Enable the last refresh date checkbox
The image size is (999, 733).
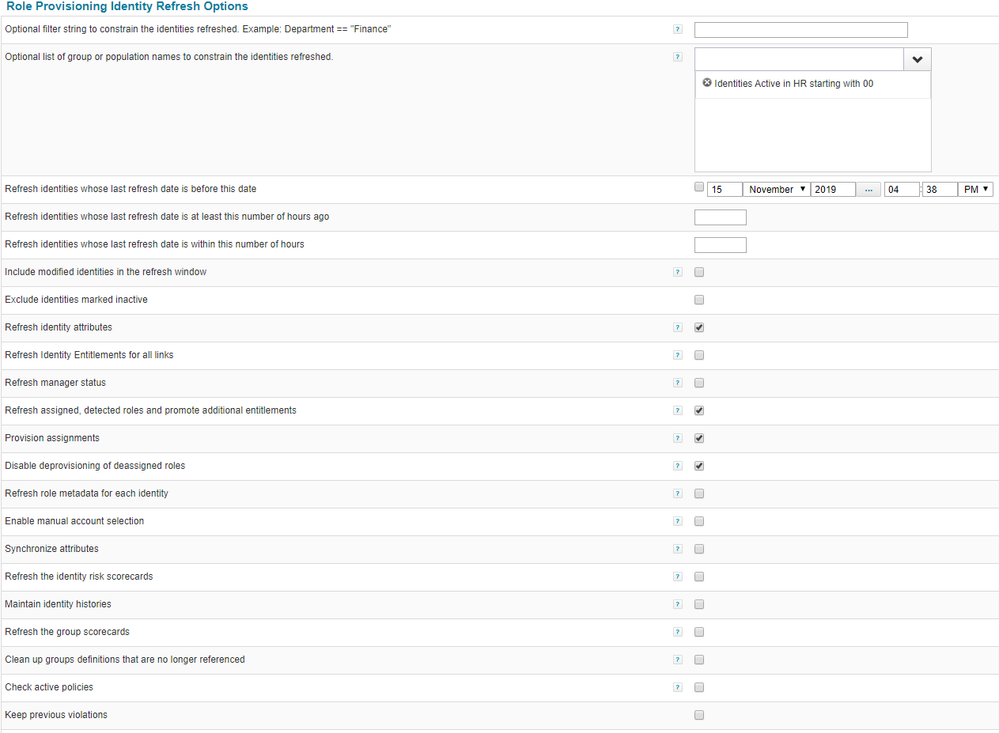click(699, 187)
